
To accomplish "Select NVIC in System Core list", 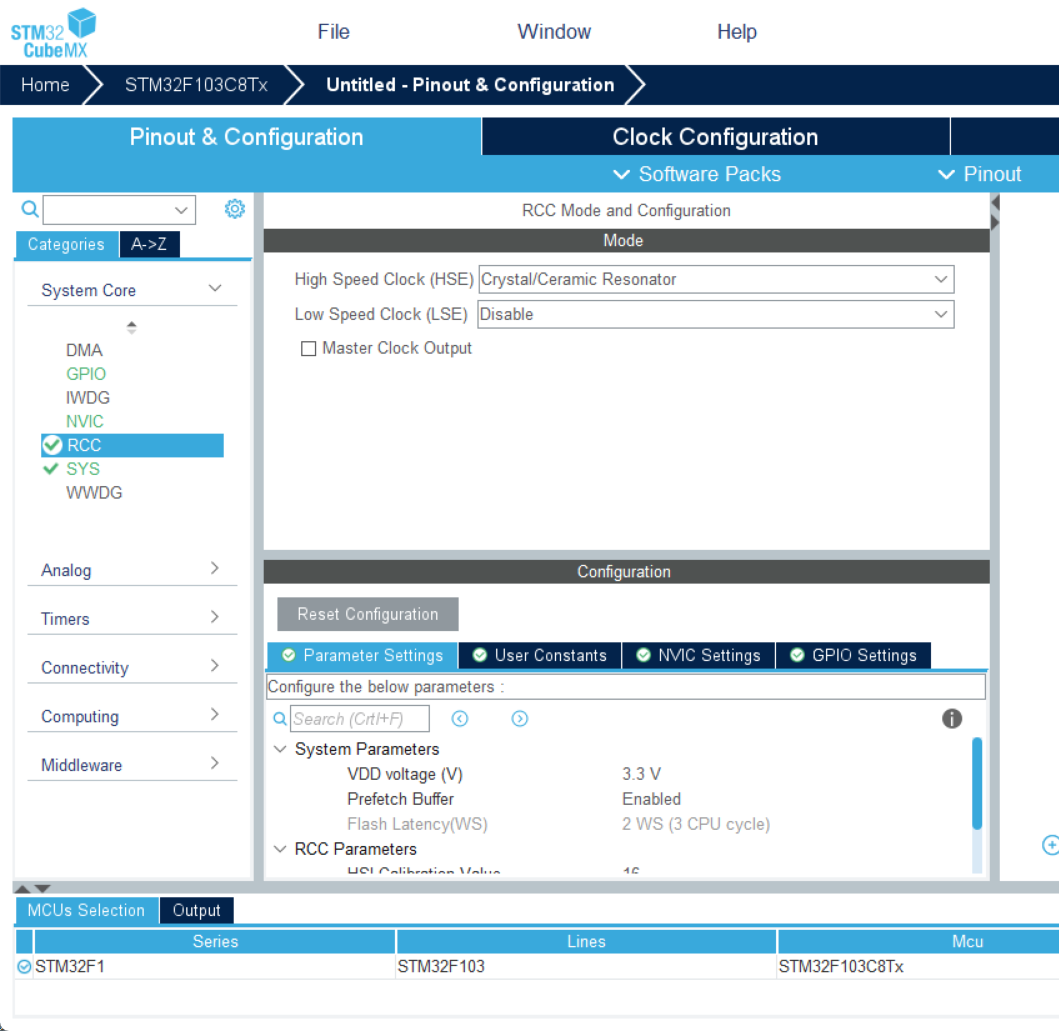I will [85, 421].
